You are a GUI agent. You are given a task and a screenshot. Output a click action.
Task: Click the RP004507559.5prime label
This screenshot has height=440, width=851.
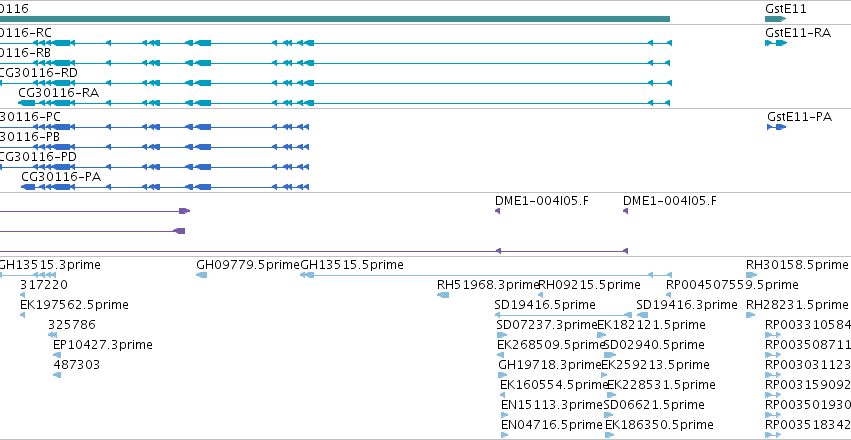732,285
